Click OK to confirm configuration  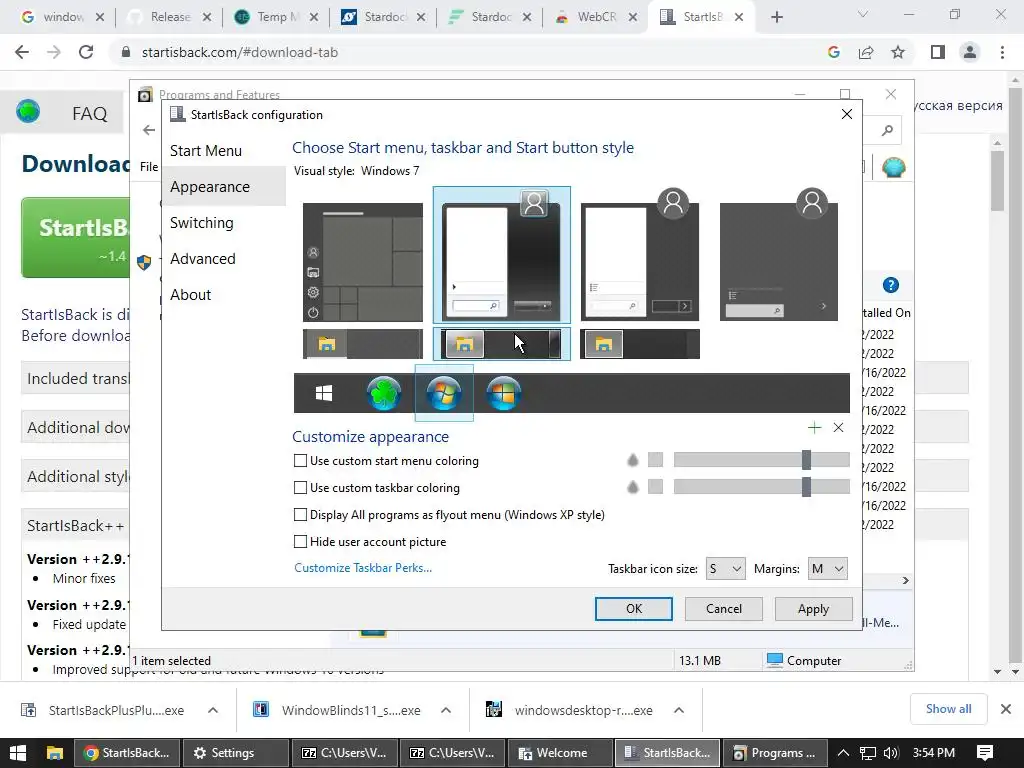click(x=633, y=609)
